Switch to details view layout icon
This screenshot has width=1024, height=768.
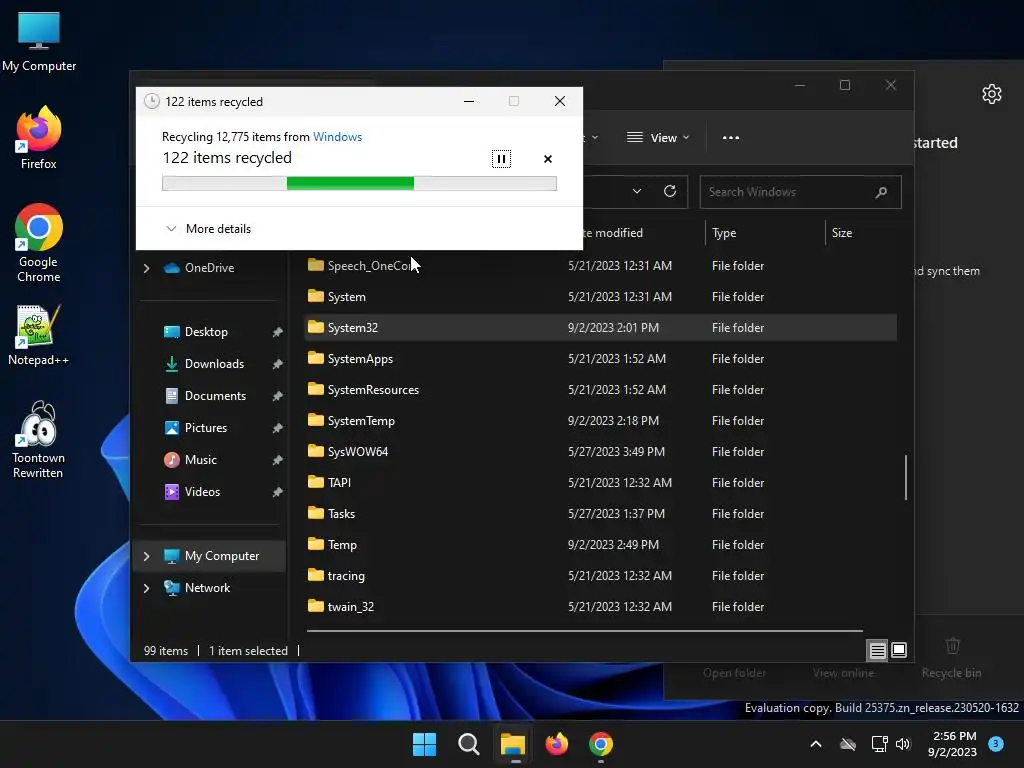pyautogui.click(x=877, y=650)
